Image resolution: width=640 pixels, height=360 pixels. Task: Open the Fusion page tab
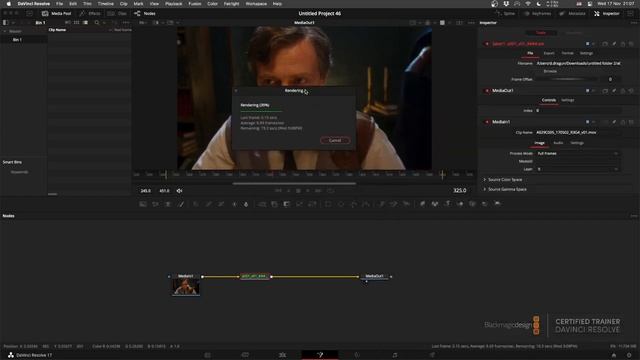coord(320,355)
